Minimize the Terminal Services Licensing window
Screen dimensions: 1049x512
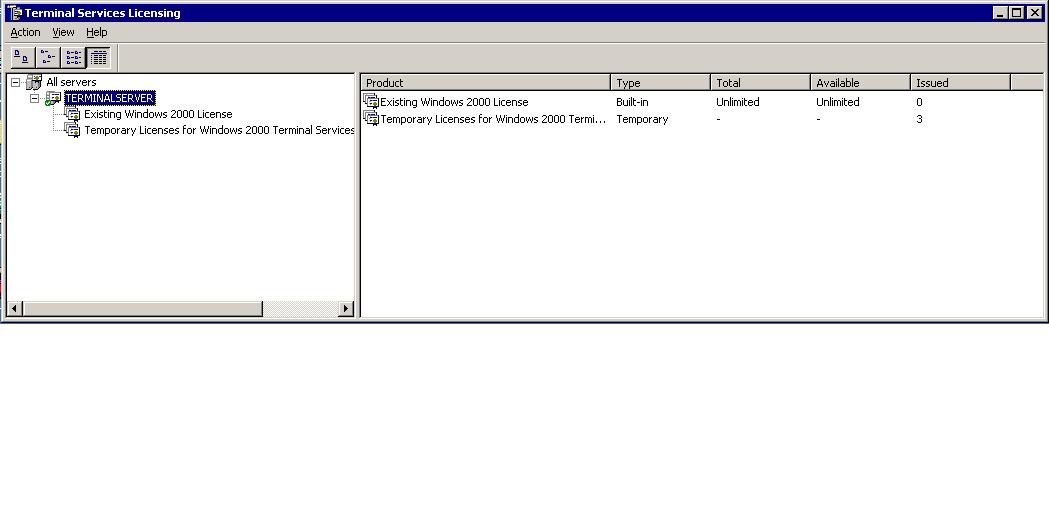1000,13
